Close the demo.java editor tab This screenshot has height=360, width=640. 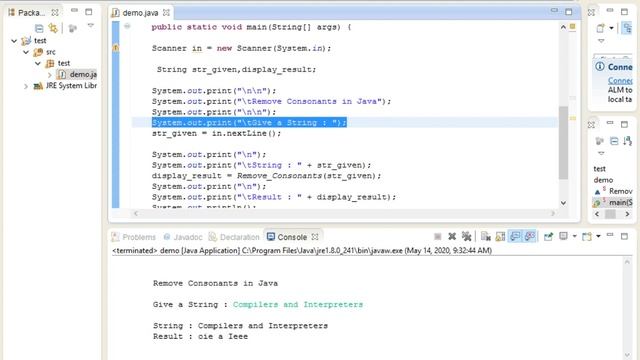coord(166,13)
